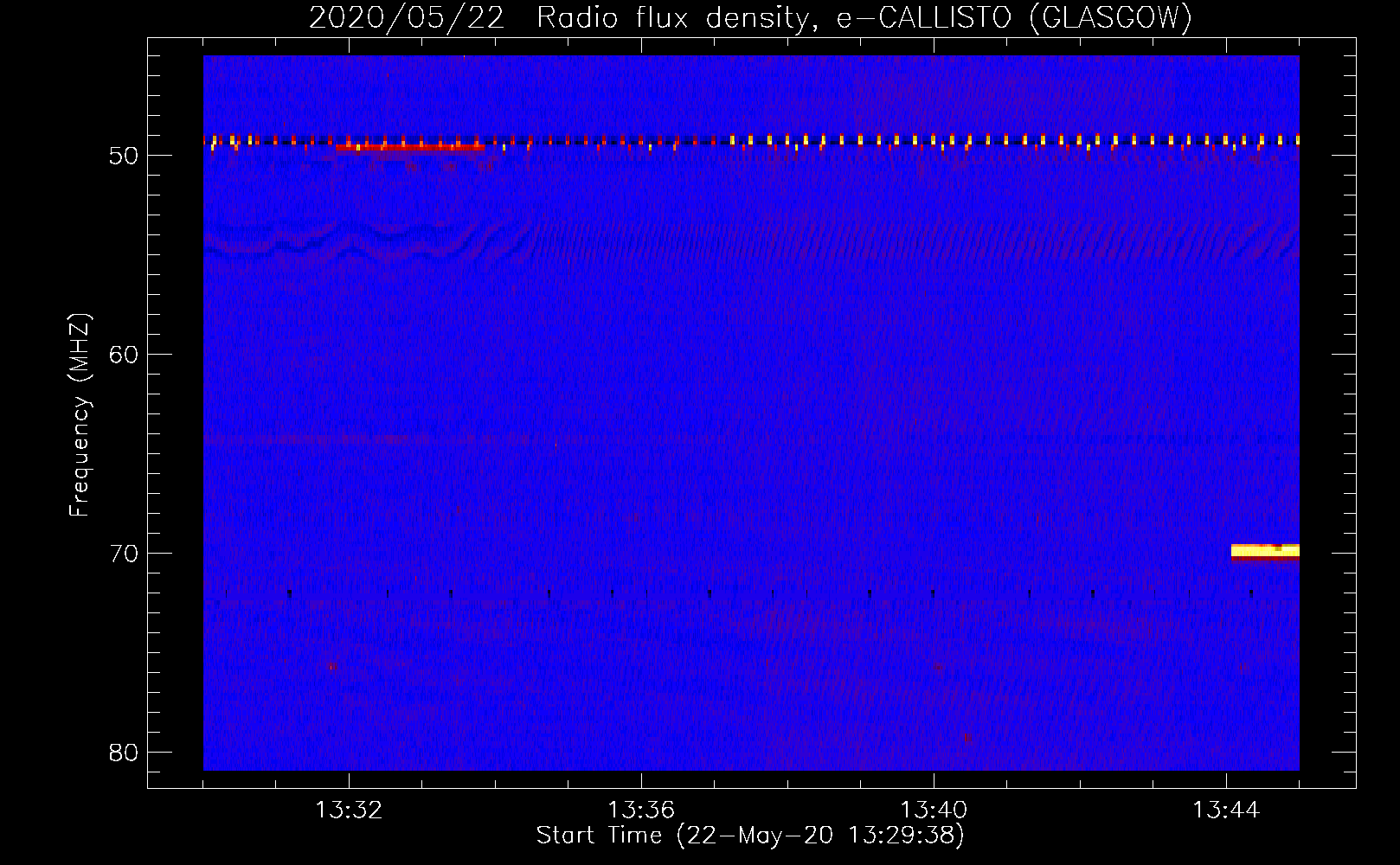Click the 70 frequency tick label
This screenshot has height=865, width=1400.
coord(125,554)
